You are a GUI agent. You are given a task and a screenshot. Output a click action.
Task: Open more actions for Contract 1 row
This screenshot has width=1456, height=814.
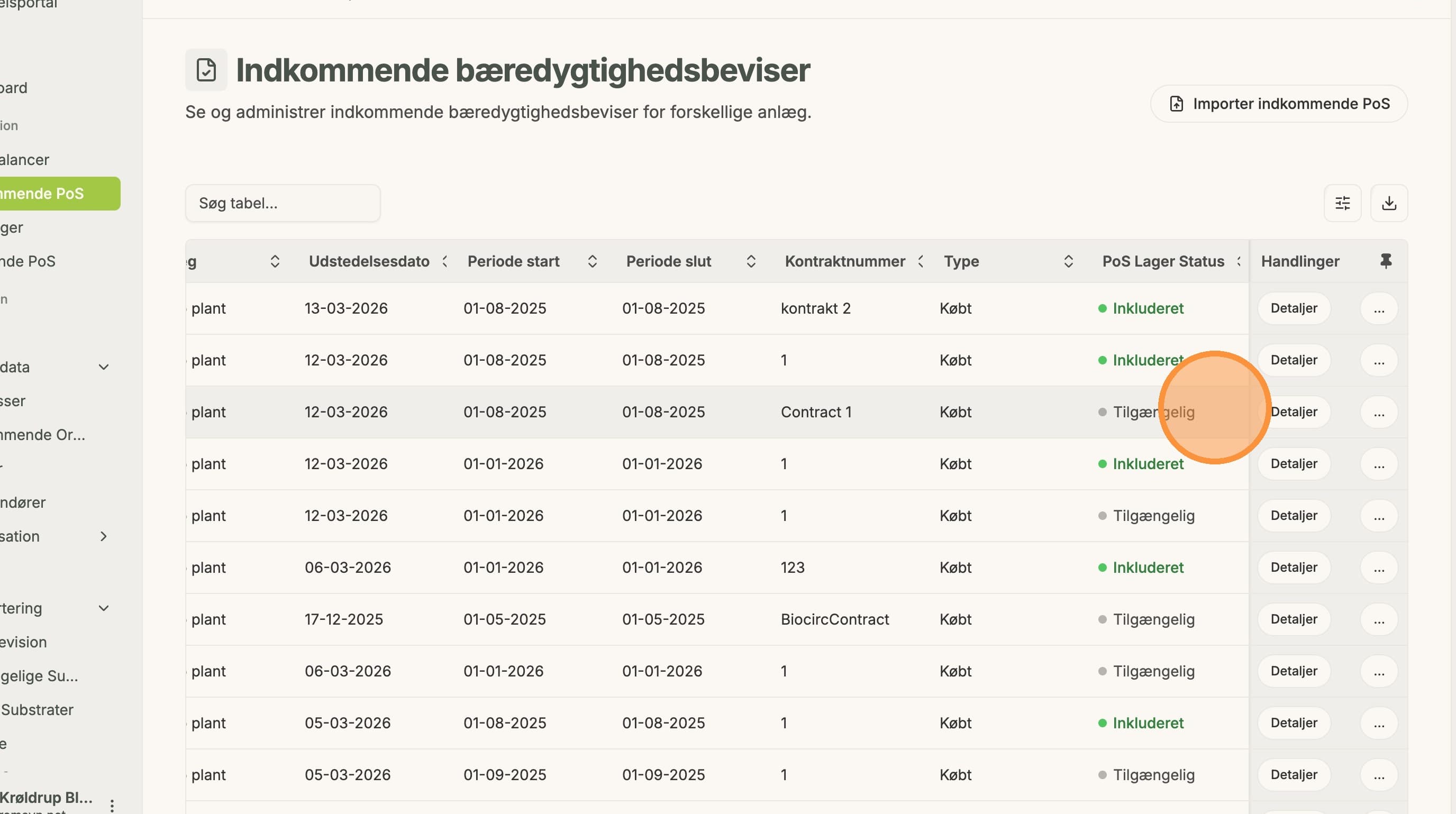point(1379,413)
